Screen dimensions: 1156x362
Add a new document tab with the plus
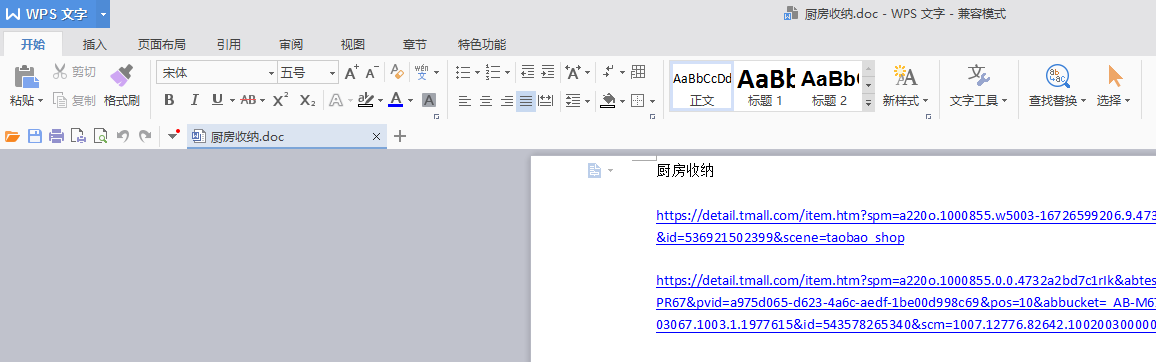click(400, 136)
